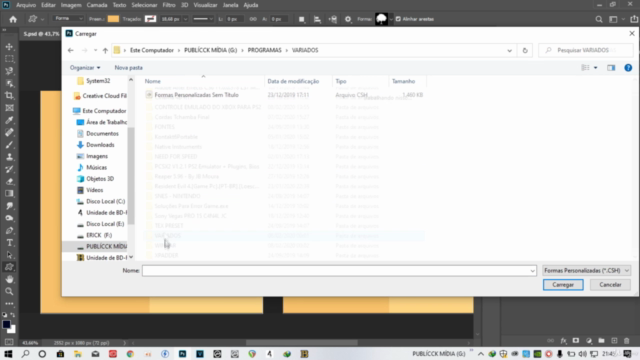Screen dimensions: 640x360
Task: Select the Zoom tool in toolbar
Action: (x=9, y=291)
